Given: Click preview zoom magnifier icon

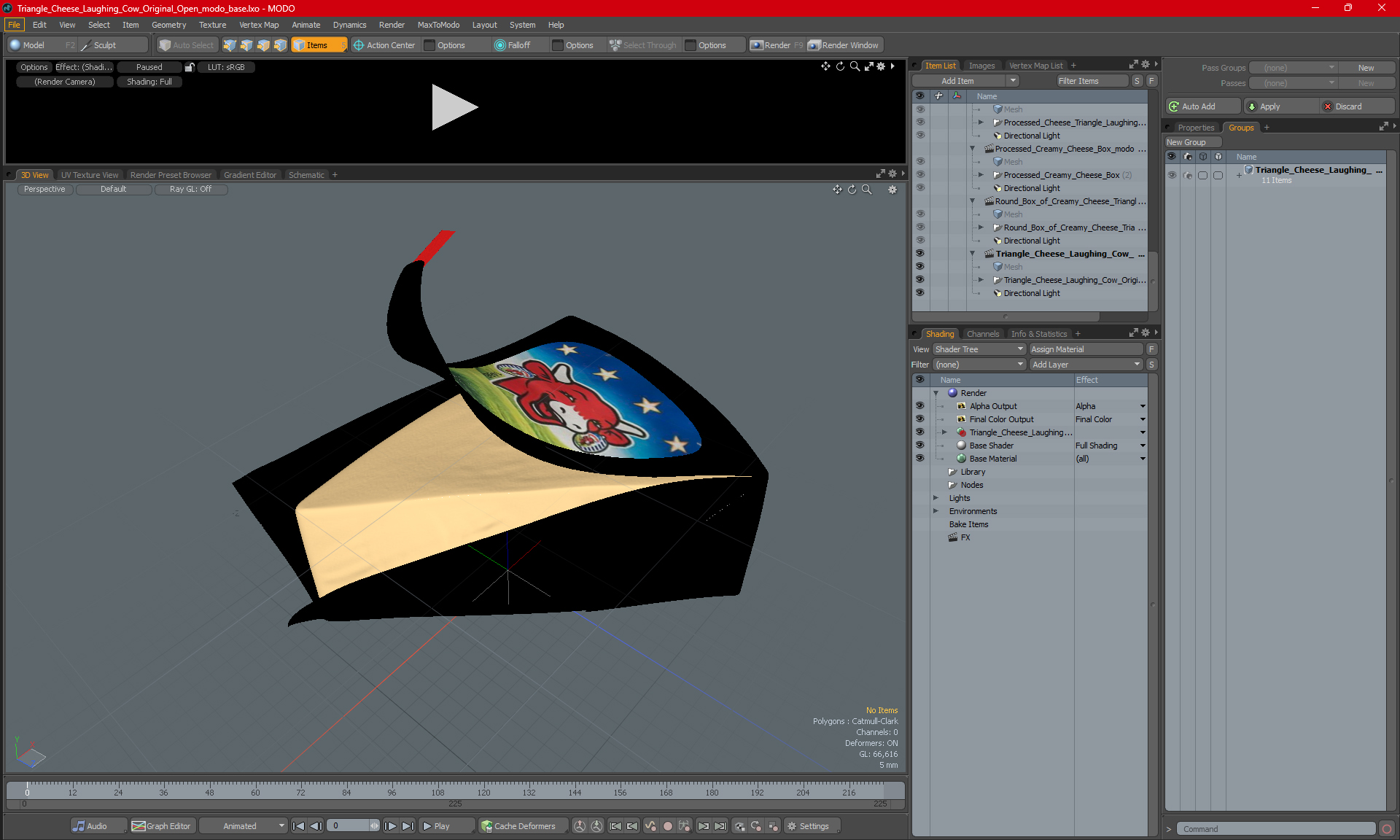Looking at the screenshot, I should pyautogui.click(x=855, y=66).
